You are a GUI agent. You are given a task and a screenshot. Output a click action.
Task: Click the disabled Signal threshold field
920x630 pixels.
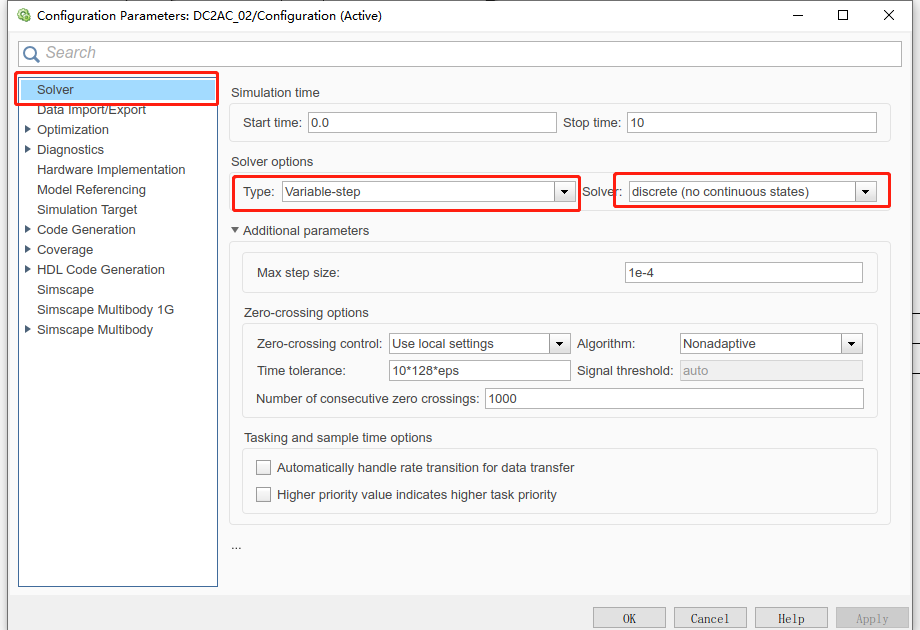point(771,371)
